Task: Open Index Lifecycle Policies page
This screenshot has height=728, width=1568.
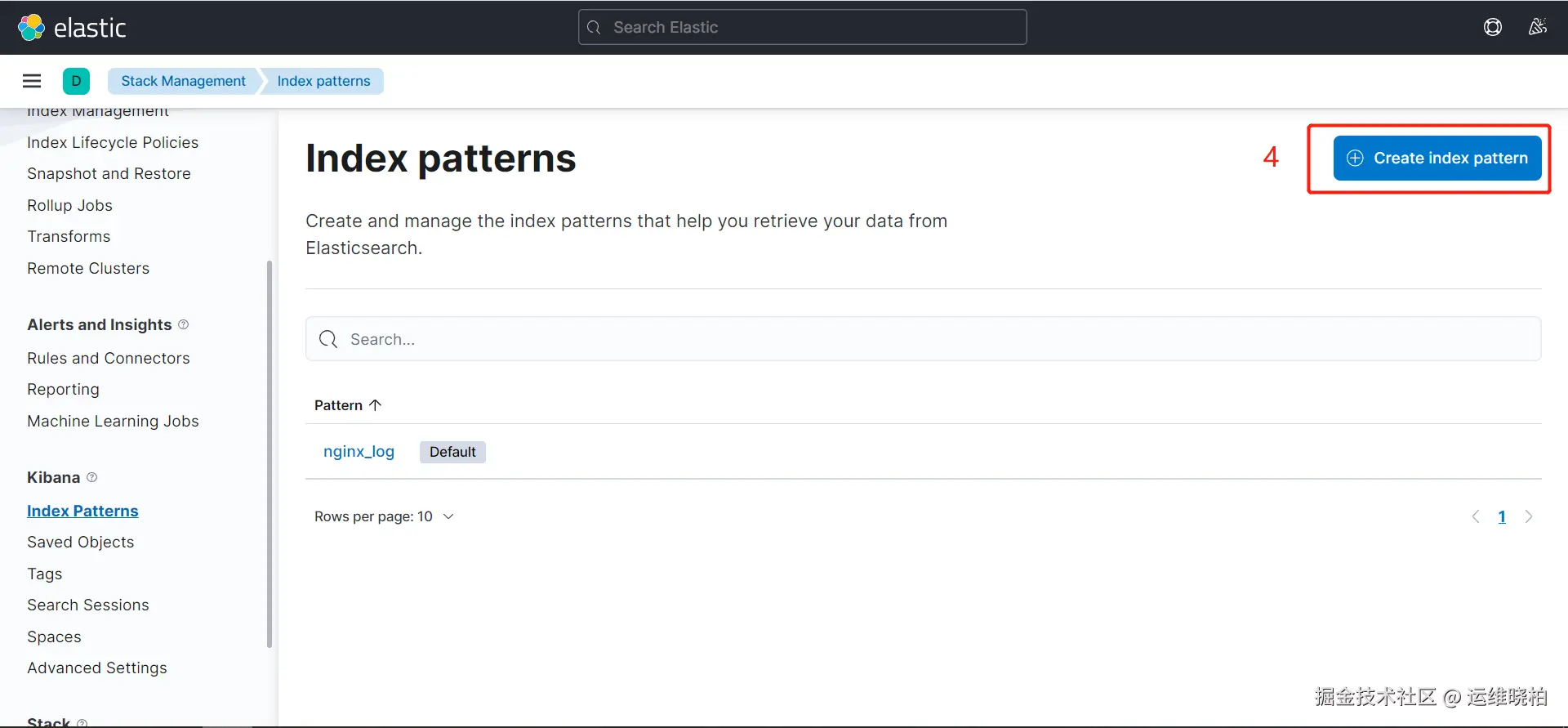Action: click(113, 142)
